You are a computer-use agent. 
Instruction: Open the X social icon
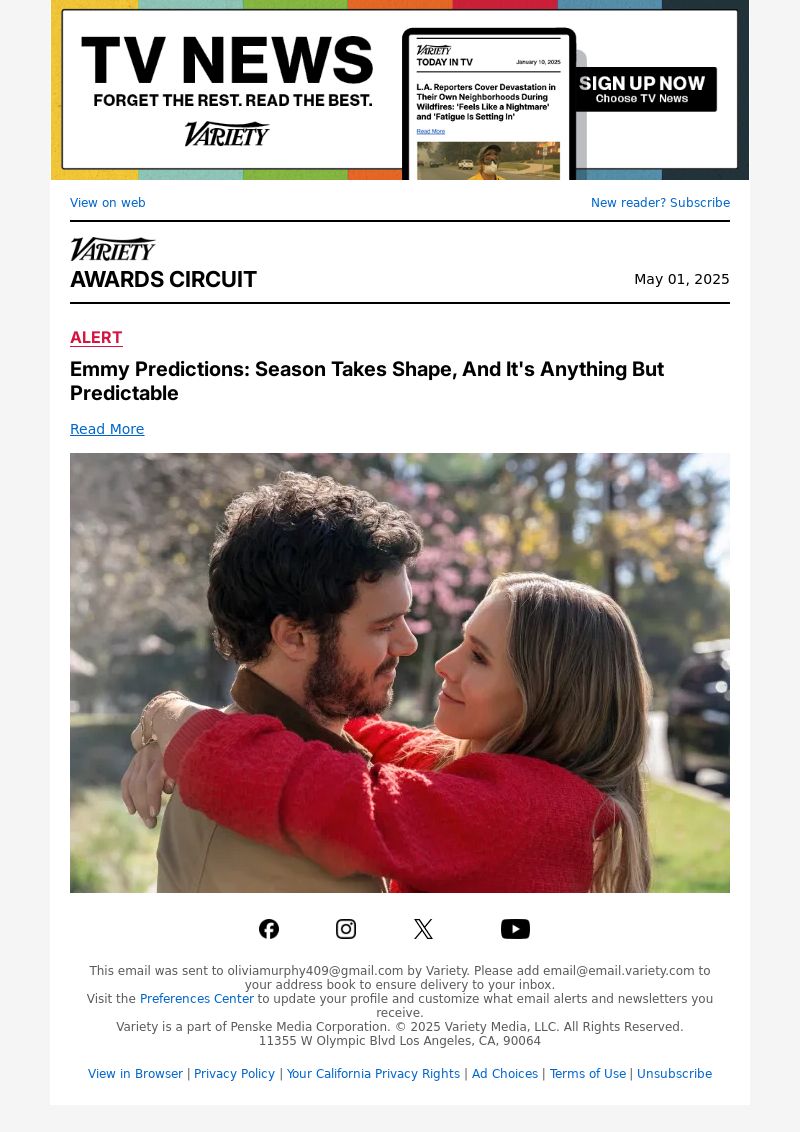[x=423, y=928]
